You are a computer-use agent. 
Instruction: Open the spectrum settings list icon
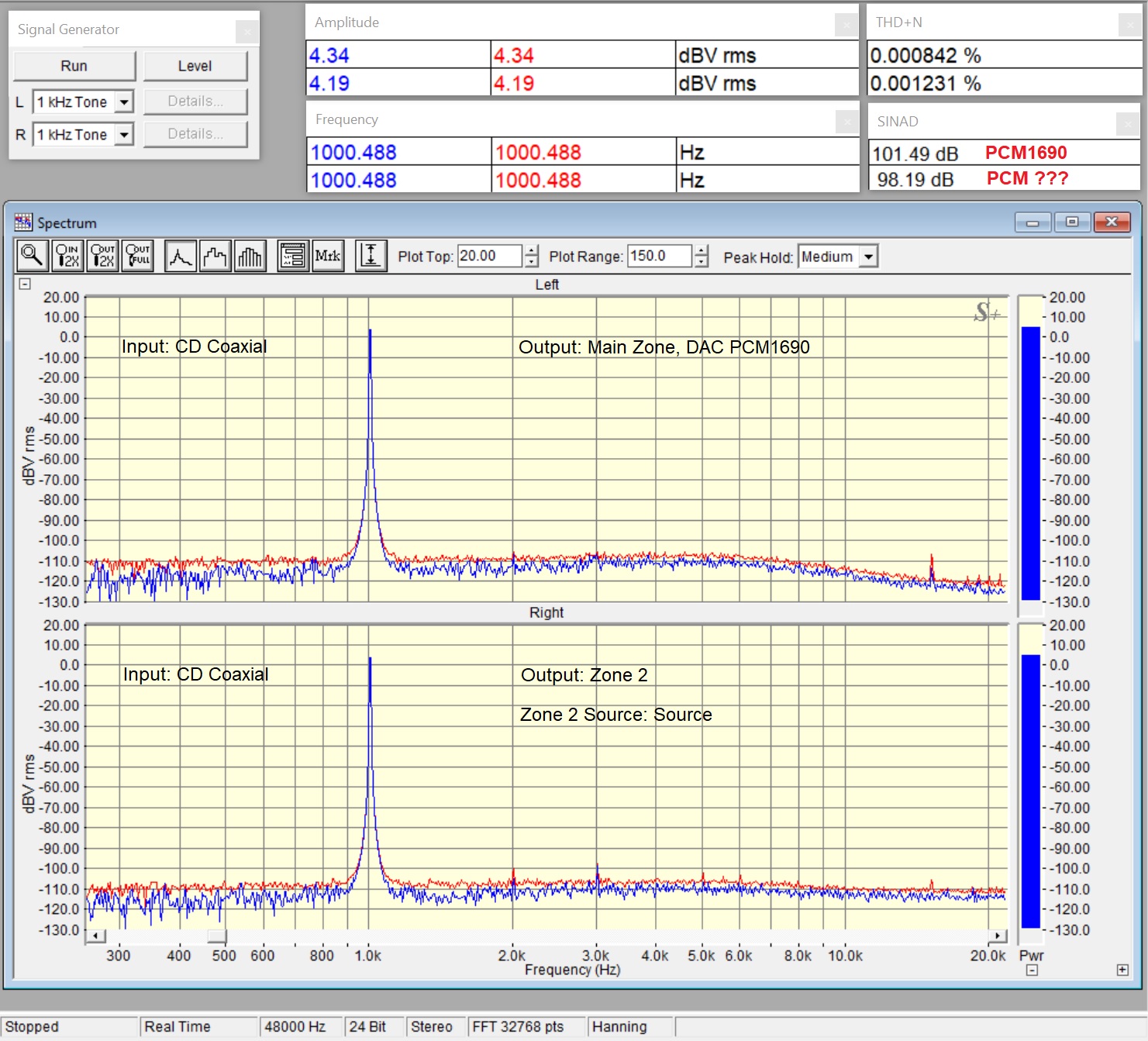point(293,255)
